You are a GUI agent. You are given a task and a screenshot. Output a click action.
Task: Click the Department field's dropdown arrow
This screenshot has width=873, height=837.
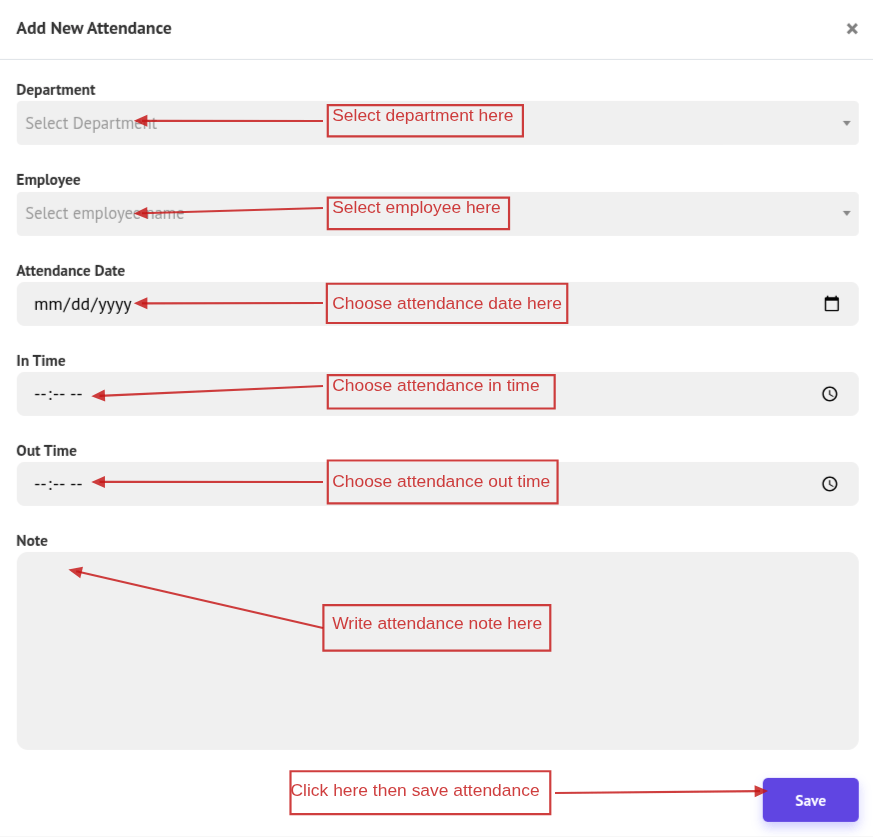click(x=846, y=123)
